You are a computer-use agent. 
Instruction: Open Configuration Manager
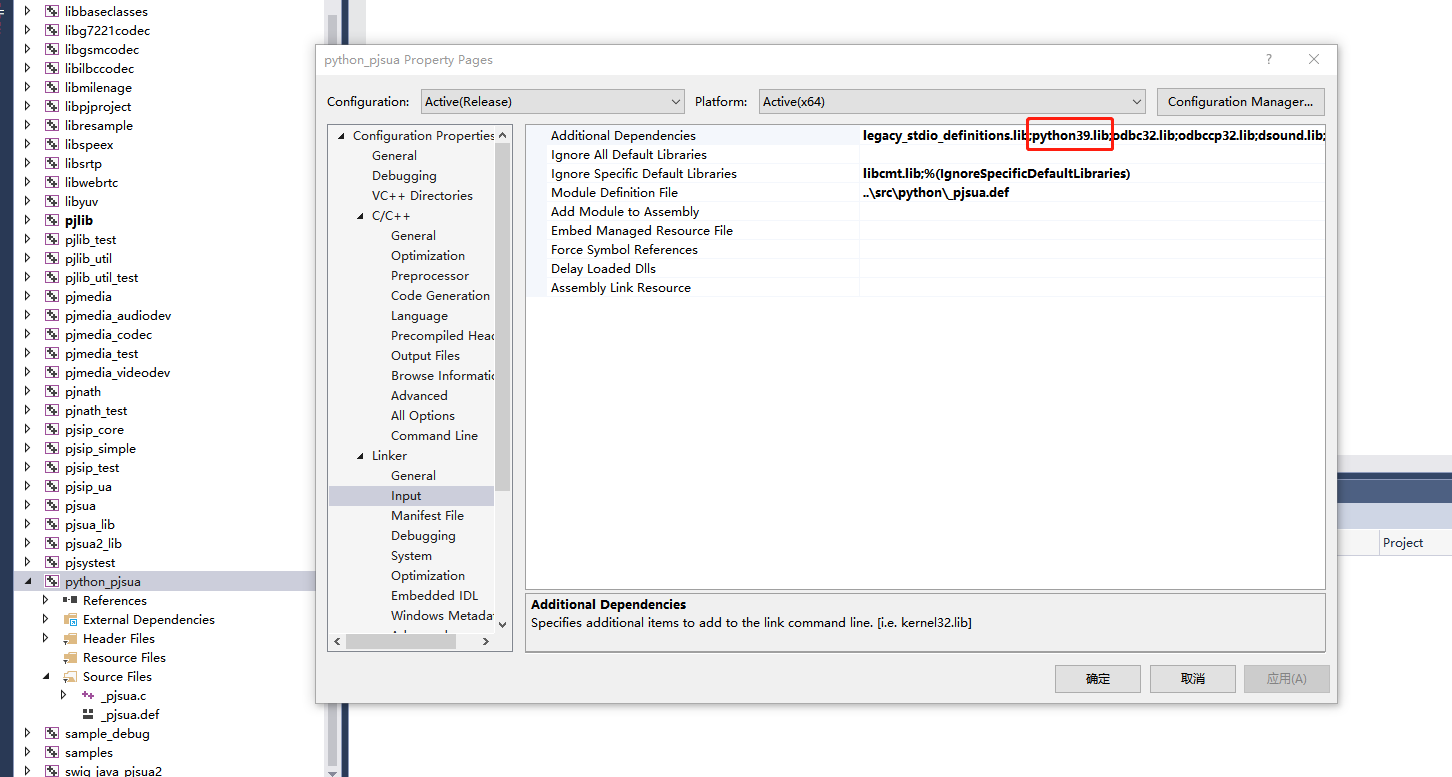click(x=1240, y=101)
